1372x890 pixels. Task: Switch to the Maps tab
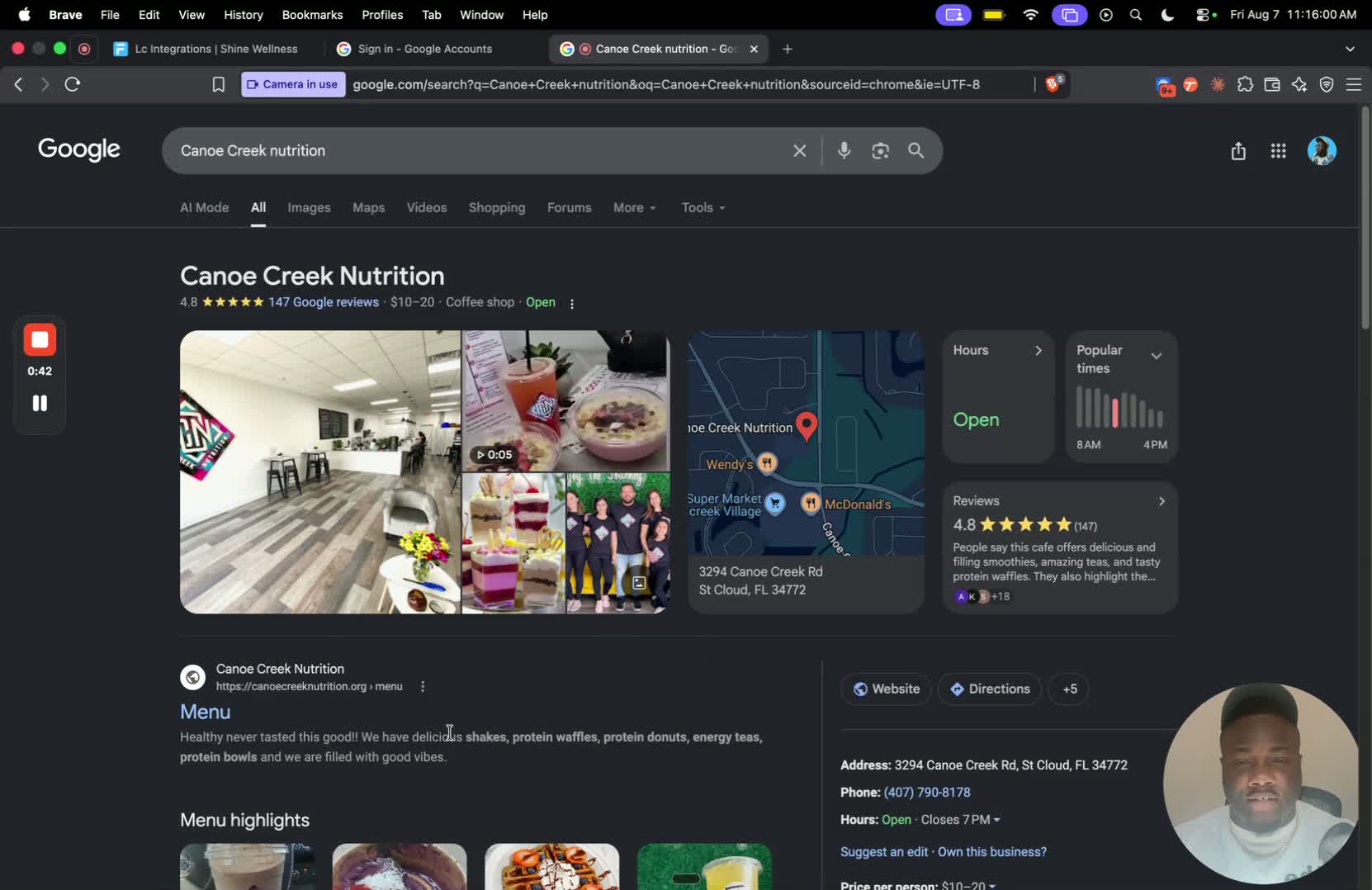pos(368,207)
